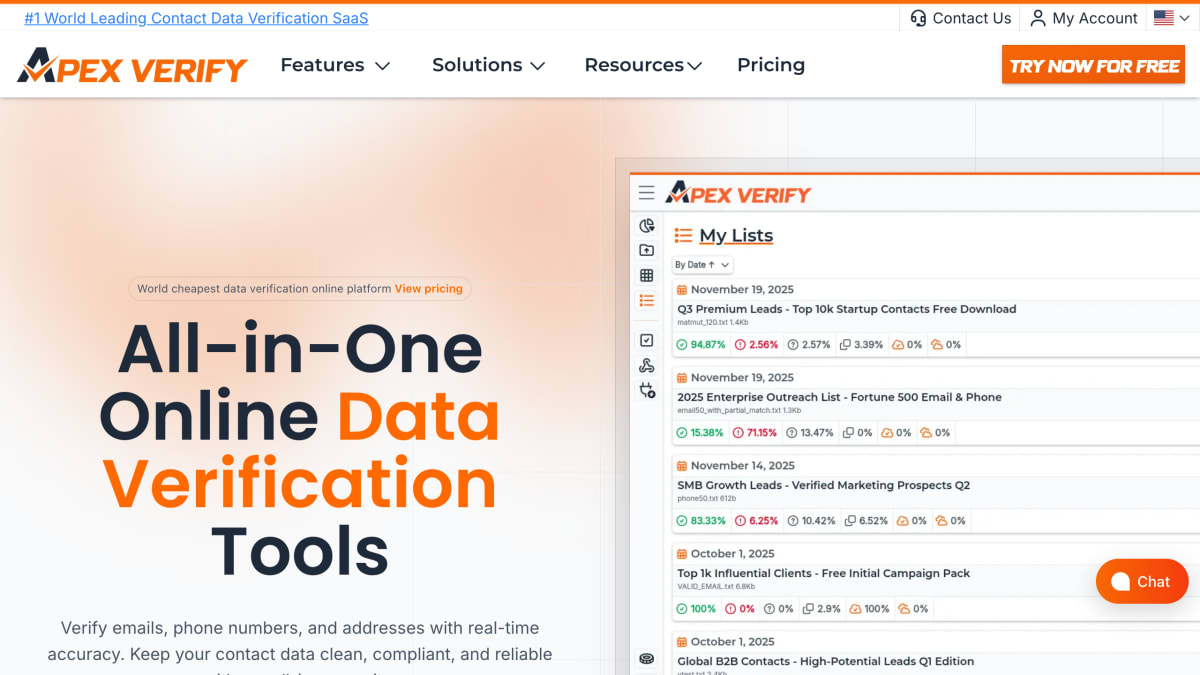This screenshot has width=1200, height=675.
Task: Open the Chat widget
Action: point(1142,581)
